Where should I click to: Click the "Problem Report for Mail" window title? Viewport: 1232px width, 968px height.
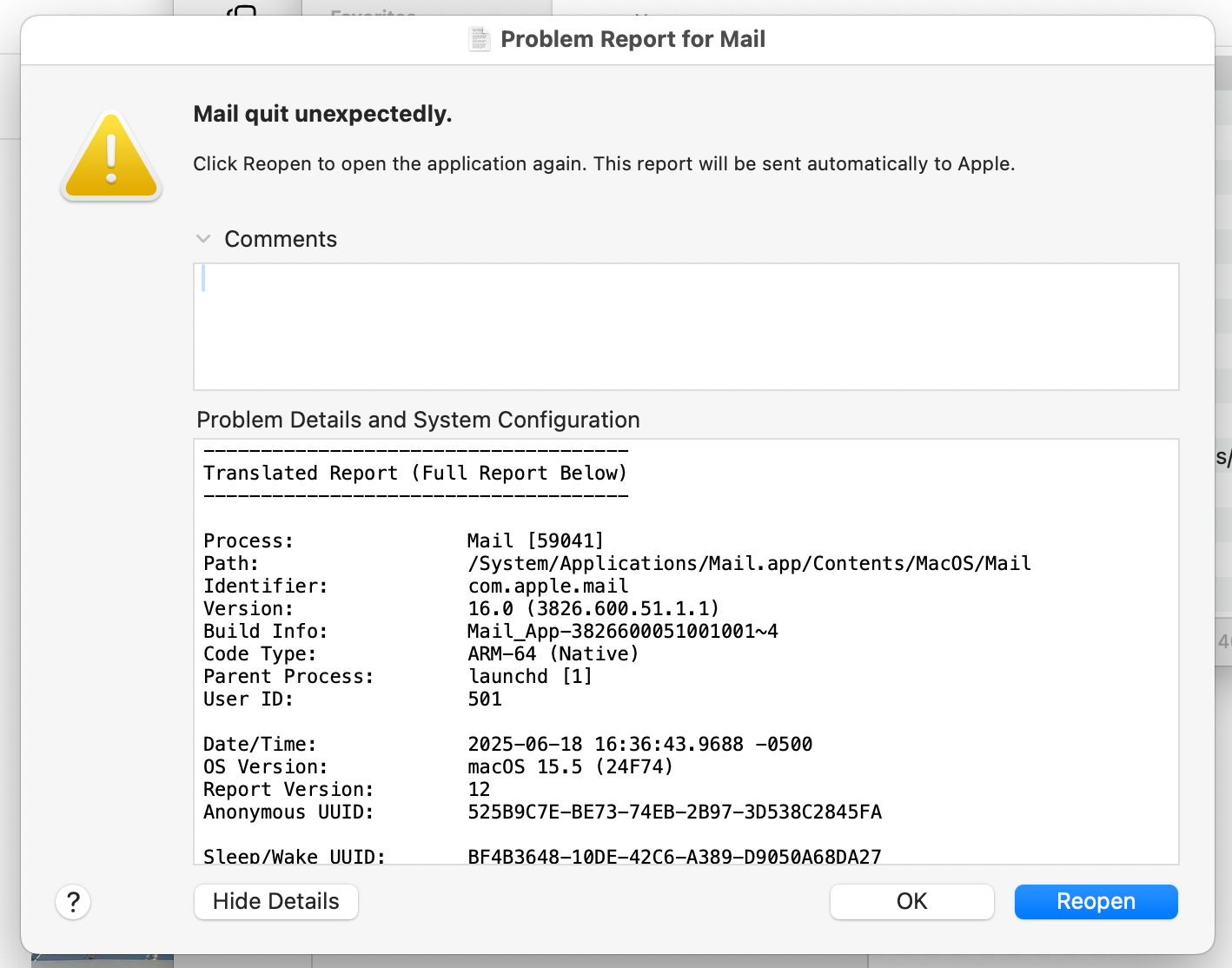tap(633, 39)
